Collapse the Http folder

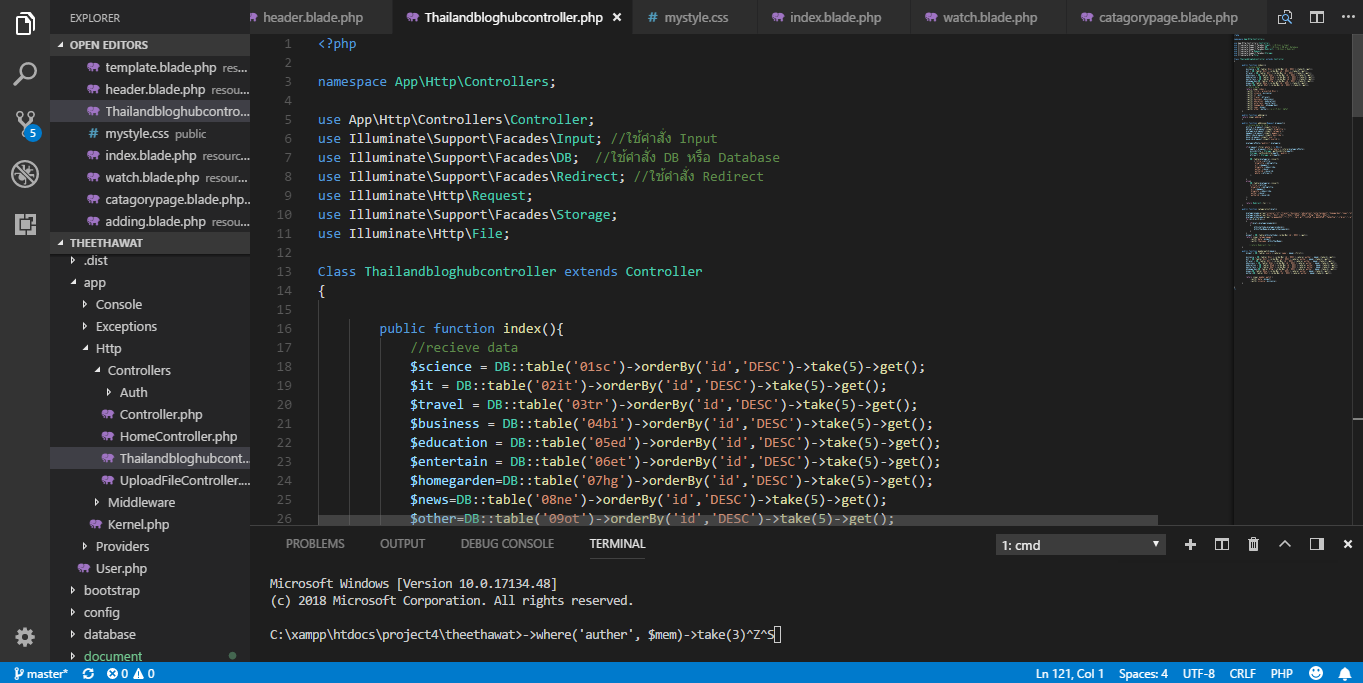coord(150,348)
